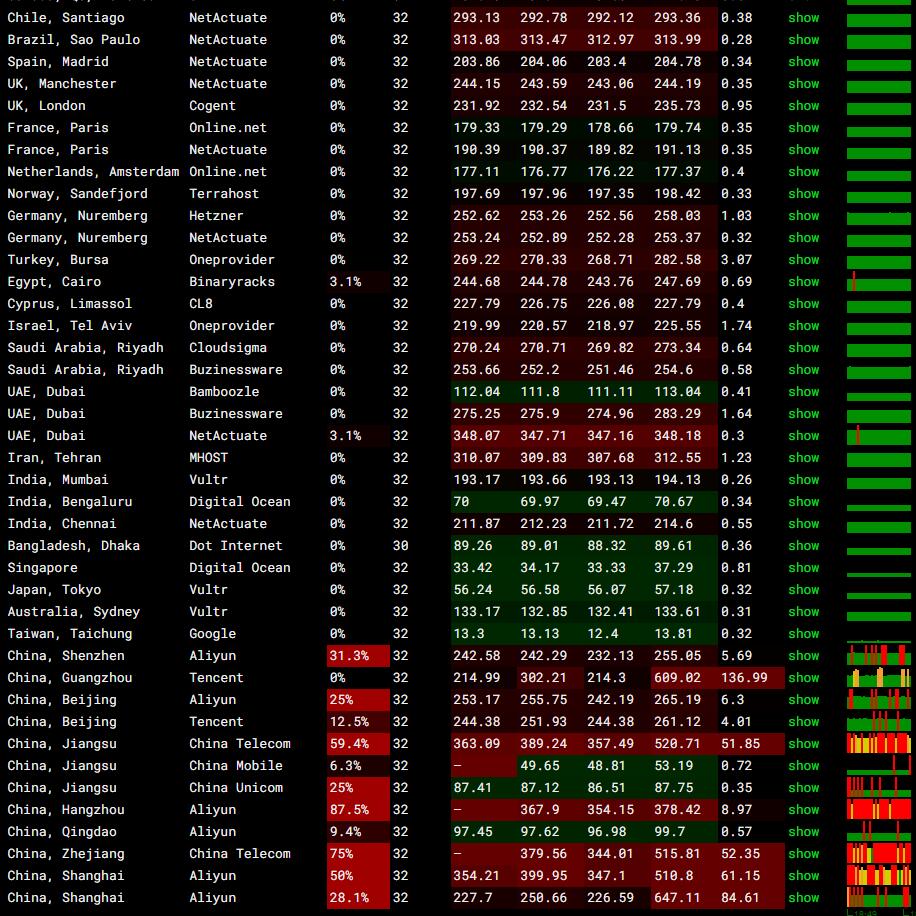Click show for UK, London Cogent
This screenshot has height=916, width=916.
[803, 106]
